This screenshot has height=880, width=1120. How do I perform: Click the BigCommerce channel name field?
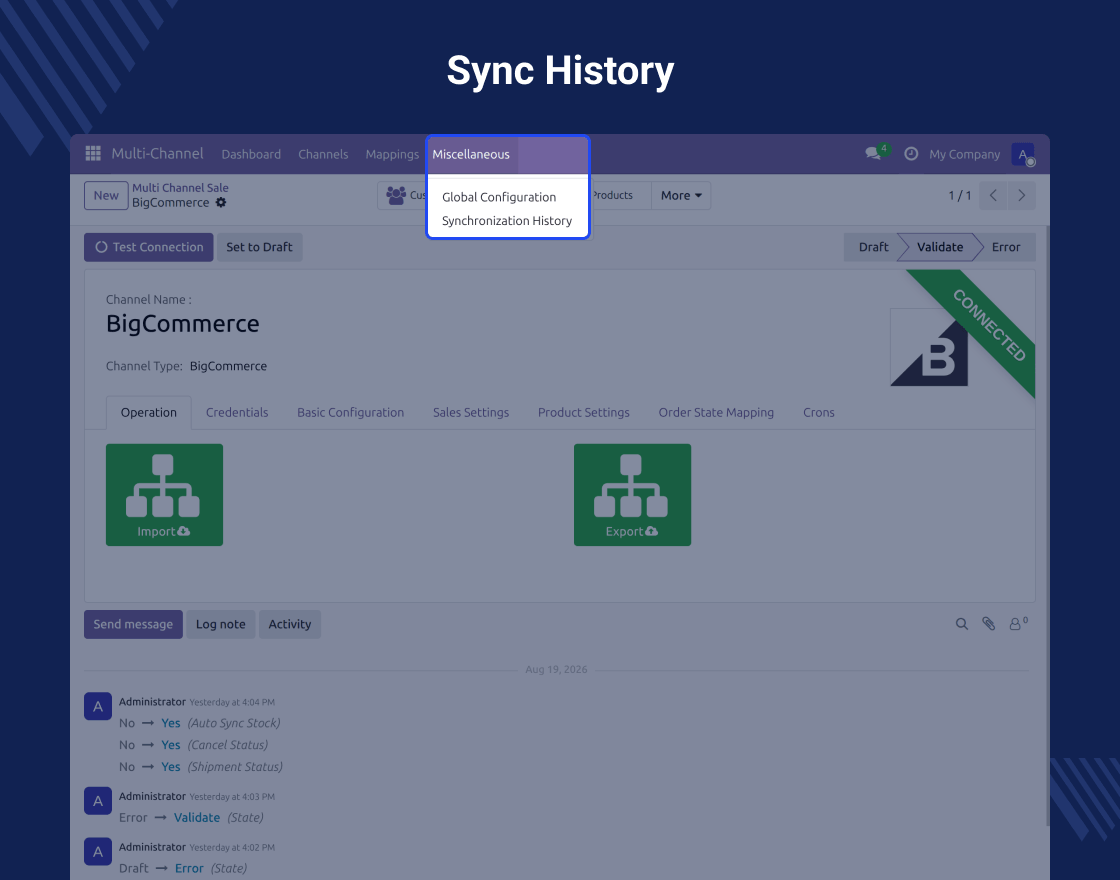[183, 324]
